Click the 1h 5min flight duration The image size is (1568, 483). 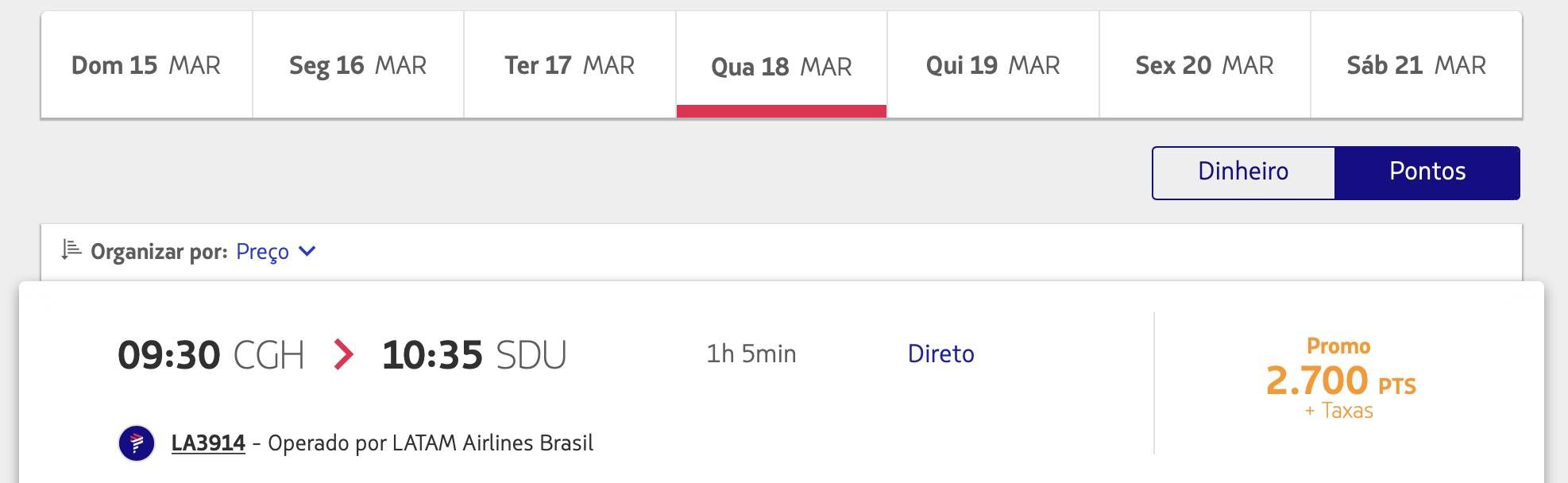(x=751, y=354)
